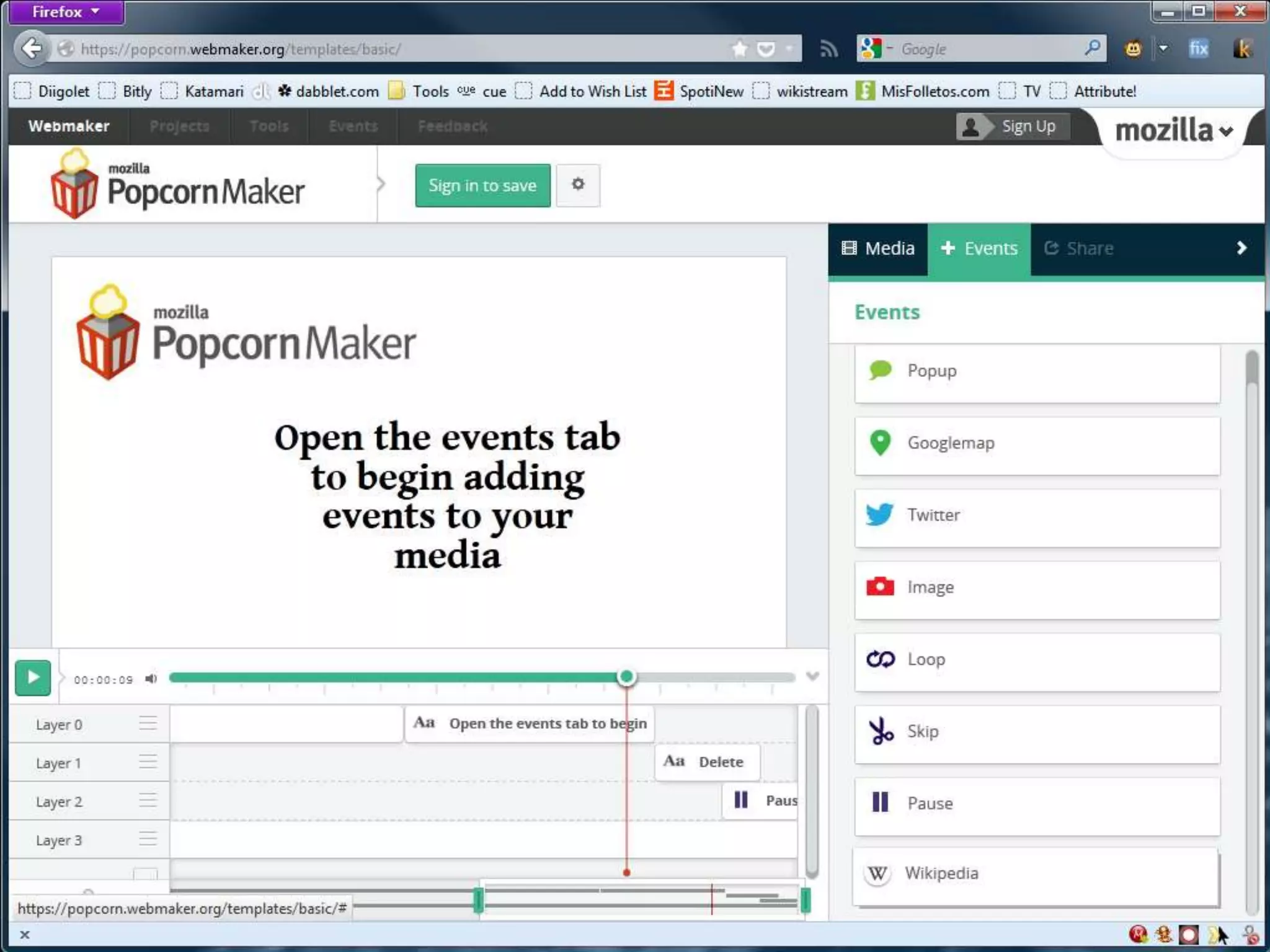This screenshot has width=1270, height=952.
Task: Click the Sign Up button
Action: (1013, 126)
